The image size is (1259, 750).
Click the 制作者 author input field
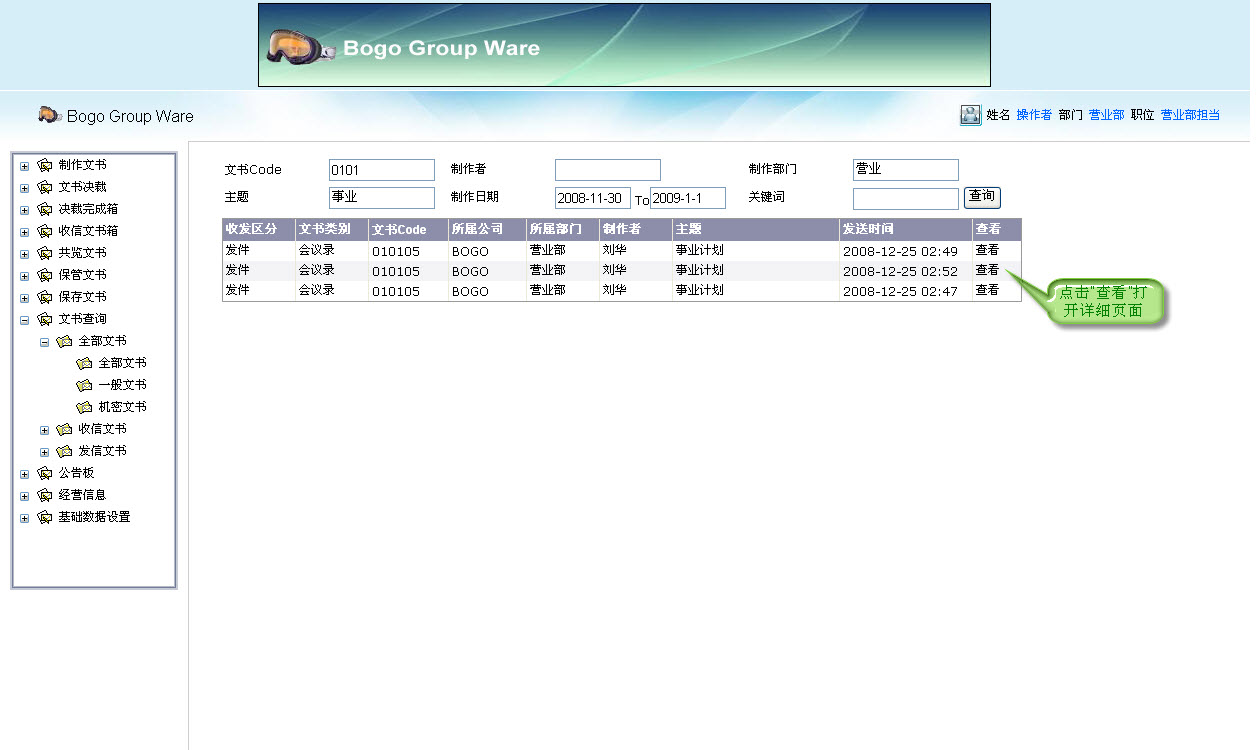[x=607, y=170]
